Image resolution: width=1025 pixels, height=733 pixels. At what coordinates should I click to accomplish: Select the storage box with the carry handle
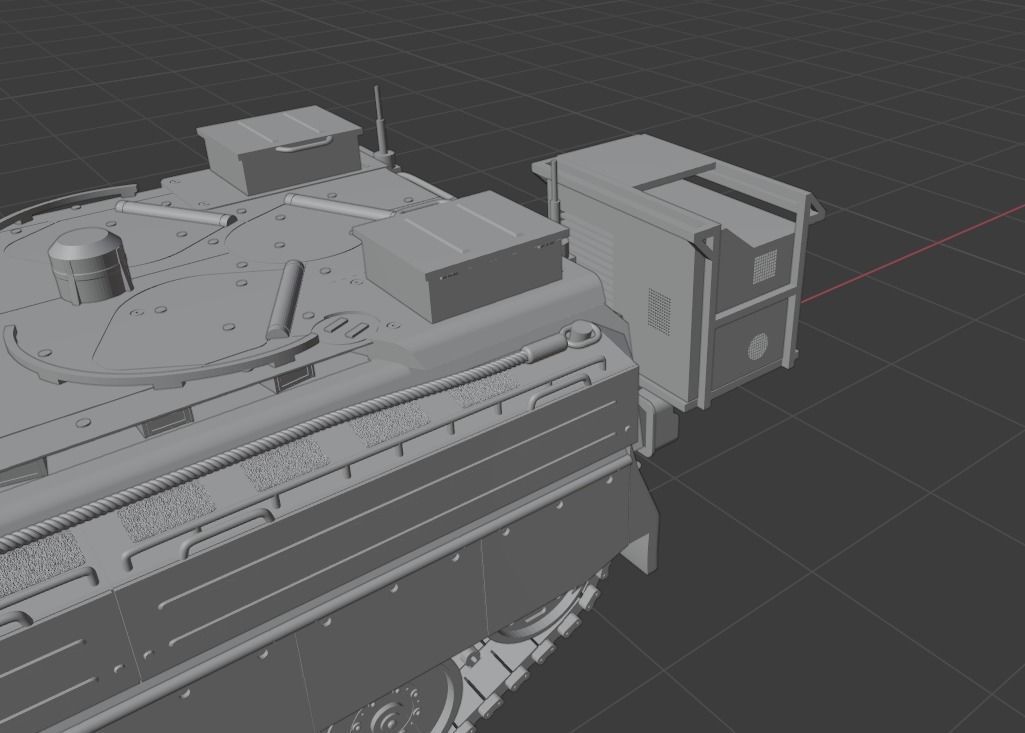click(280, 149)
